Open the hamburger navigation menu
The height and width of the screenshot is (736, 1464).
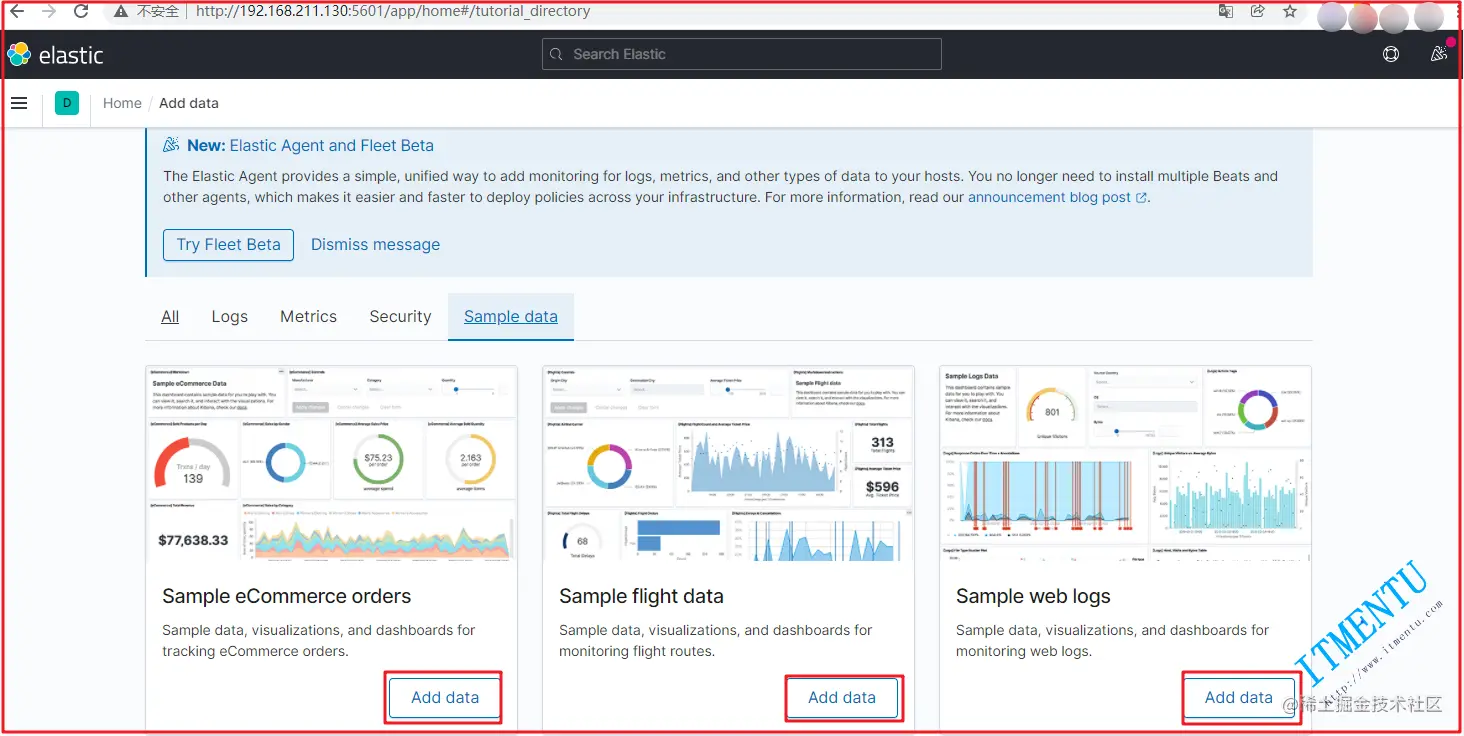19,103
